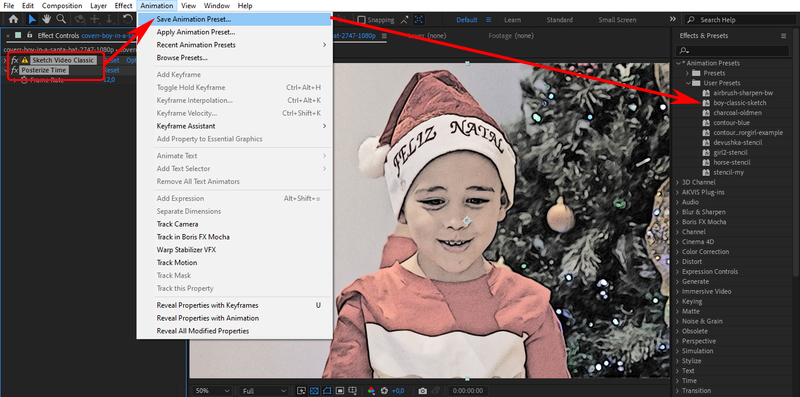Screen dimensions: 800x397
Task: Show more workspaces with the double chevron
Action: pos(672,19)
